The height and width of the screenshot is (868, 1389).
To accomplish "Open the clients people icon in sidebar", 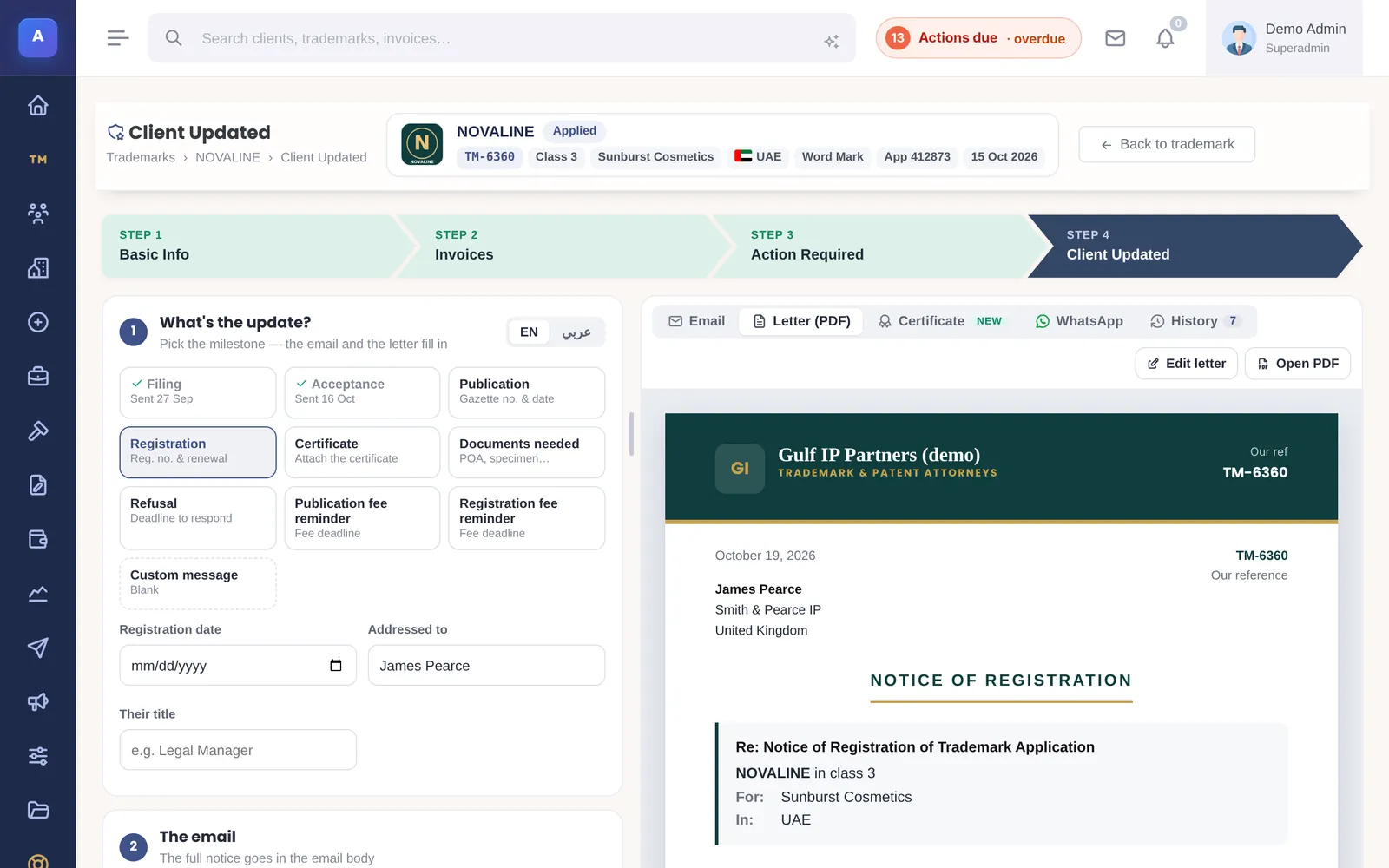I will pyautogui.click(x=37, y=214).
